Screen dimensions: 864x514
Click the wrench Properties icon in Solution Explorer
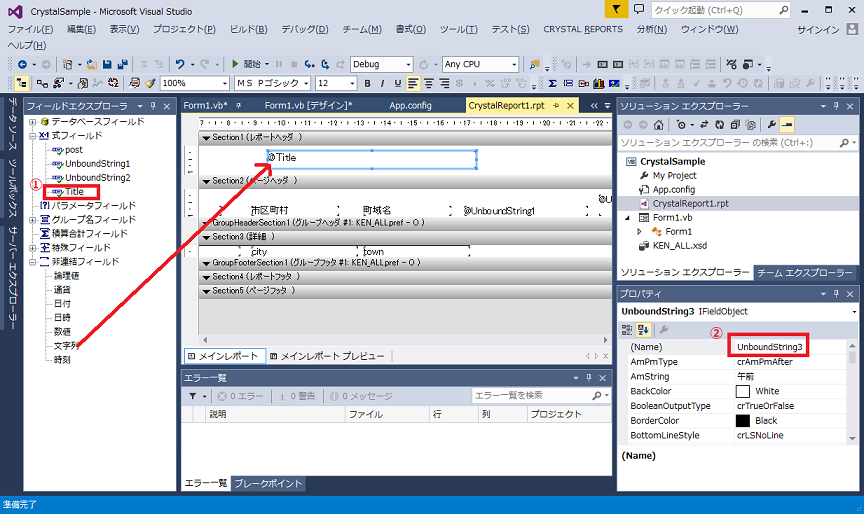coord(771,125)
